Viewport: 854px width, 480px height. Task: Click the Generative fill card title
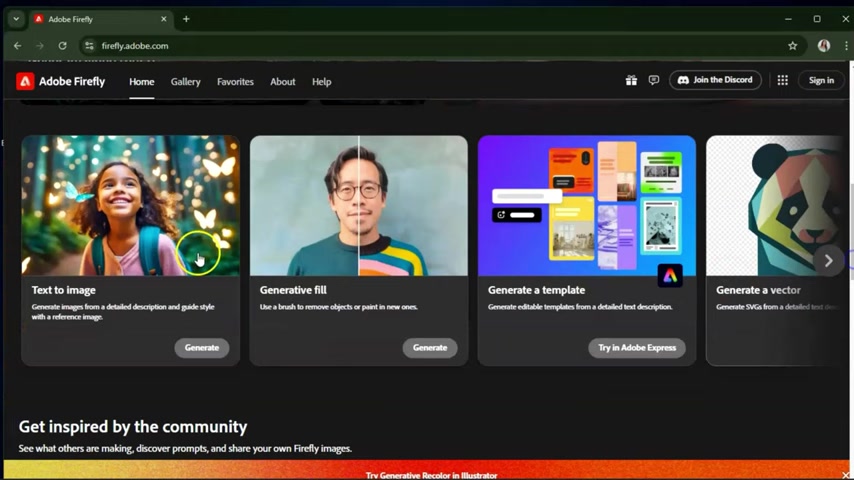(293, 290)
